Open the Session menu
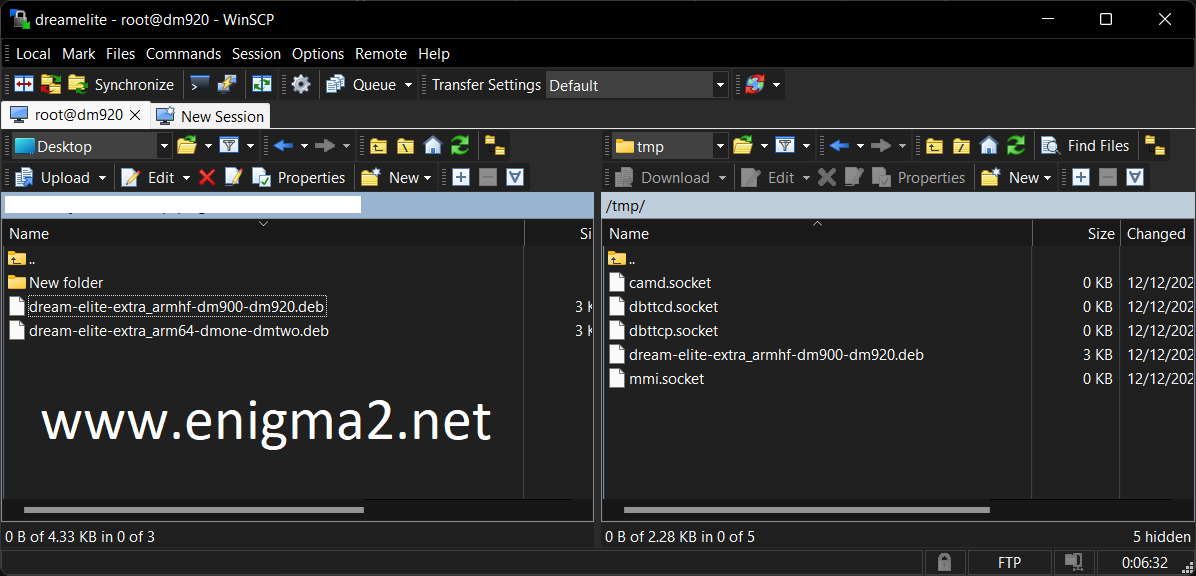This screenshot has height=576, width=1196. 256,54
